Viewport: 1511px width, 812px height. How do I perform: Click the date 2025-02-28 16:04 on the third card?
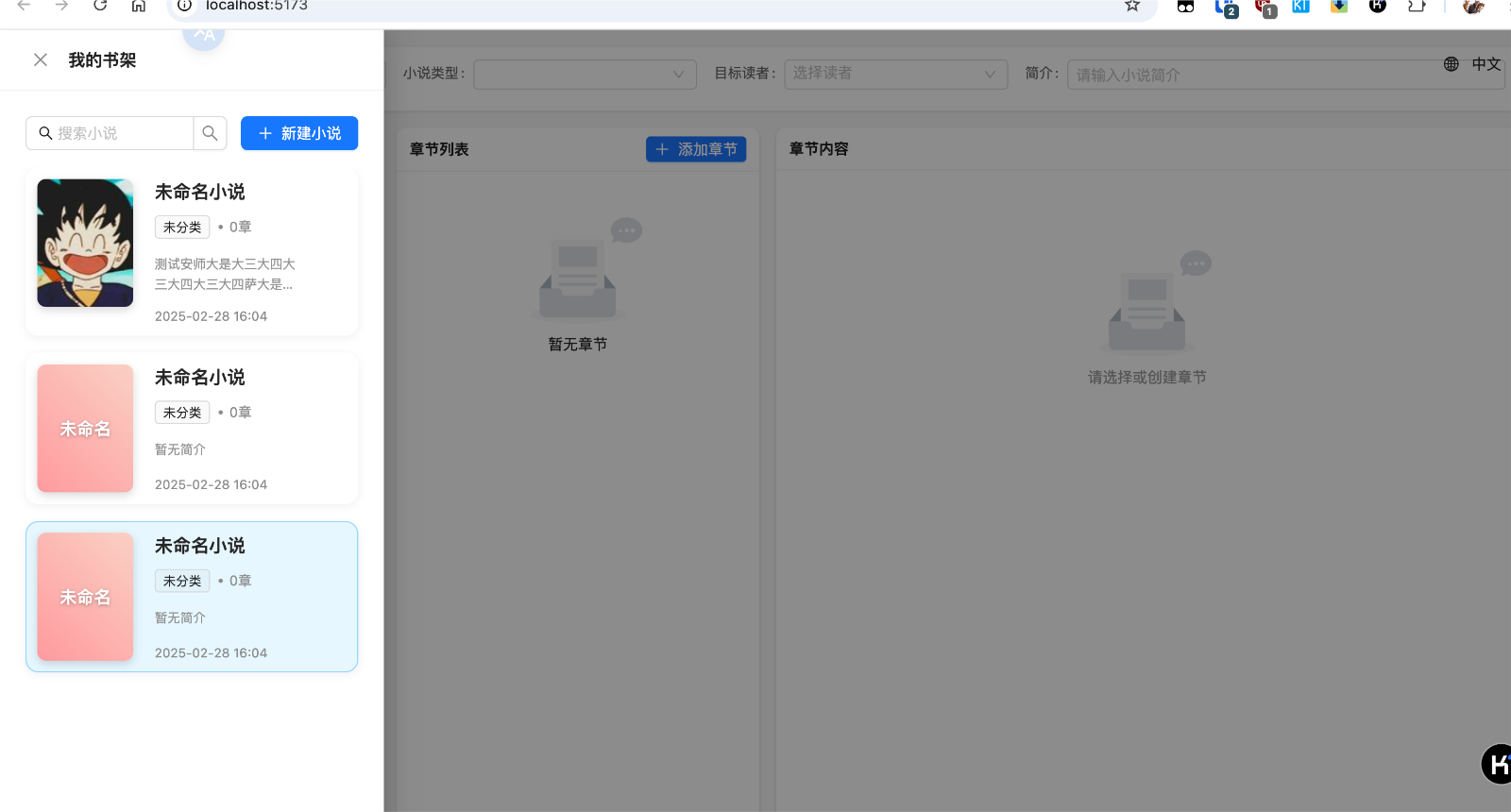(211, 652)
